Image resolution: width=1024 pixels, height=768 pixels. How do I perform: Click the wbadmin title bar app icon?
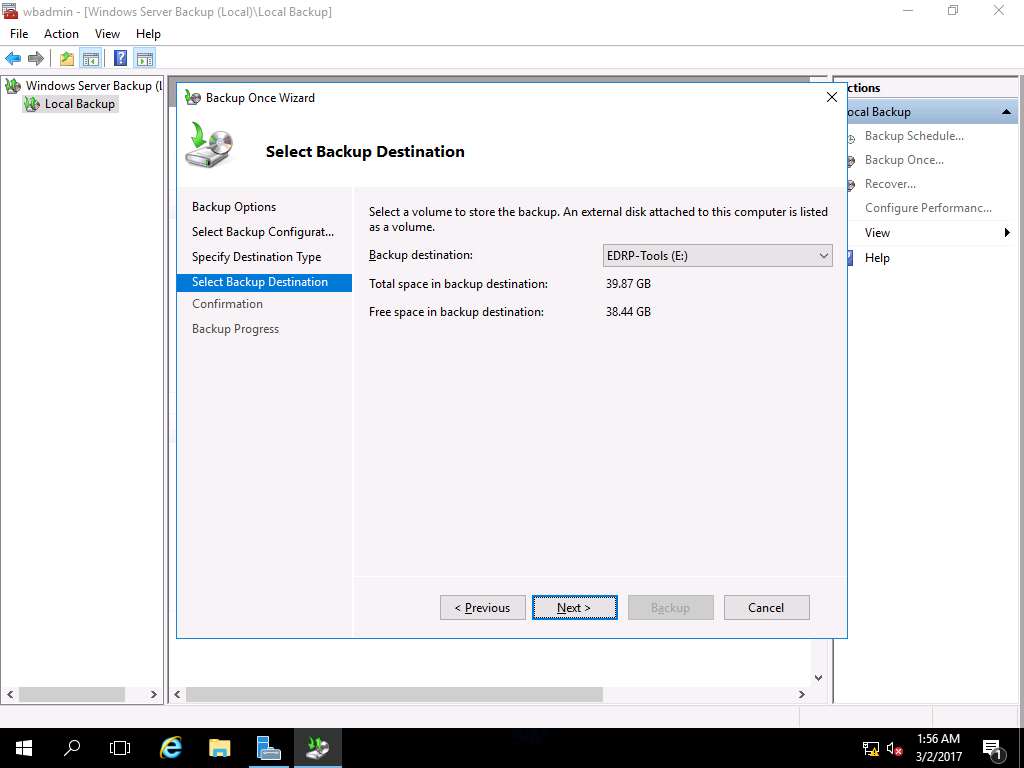click(10, 11)
